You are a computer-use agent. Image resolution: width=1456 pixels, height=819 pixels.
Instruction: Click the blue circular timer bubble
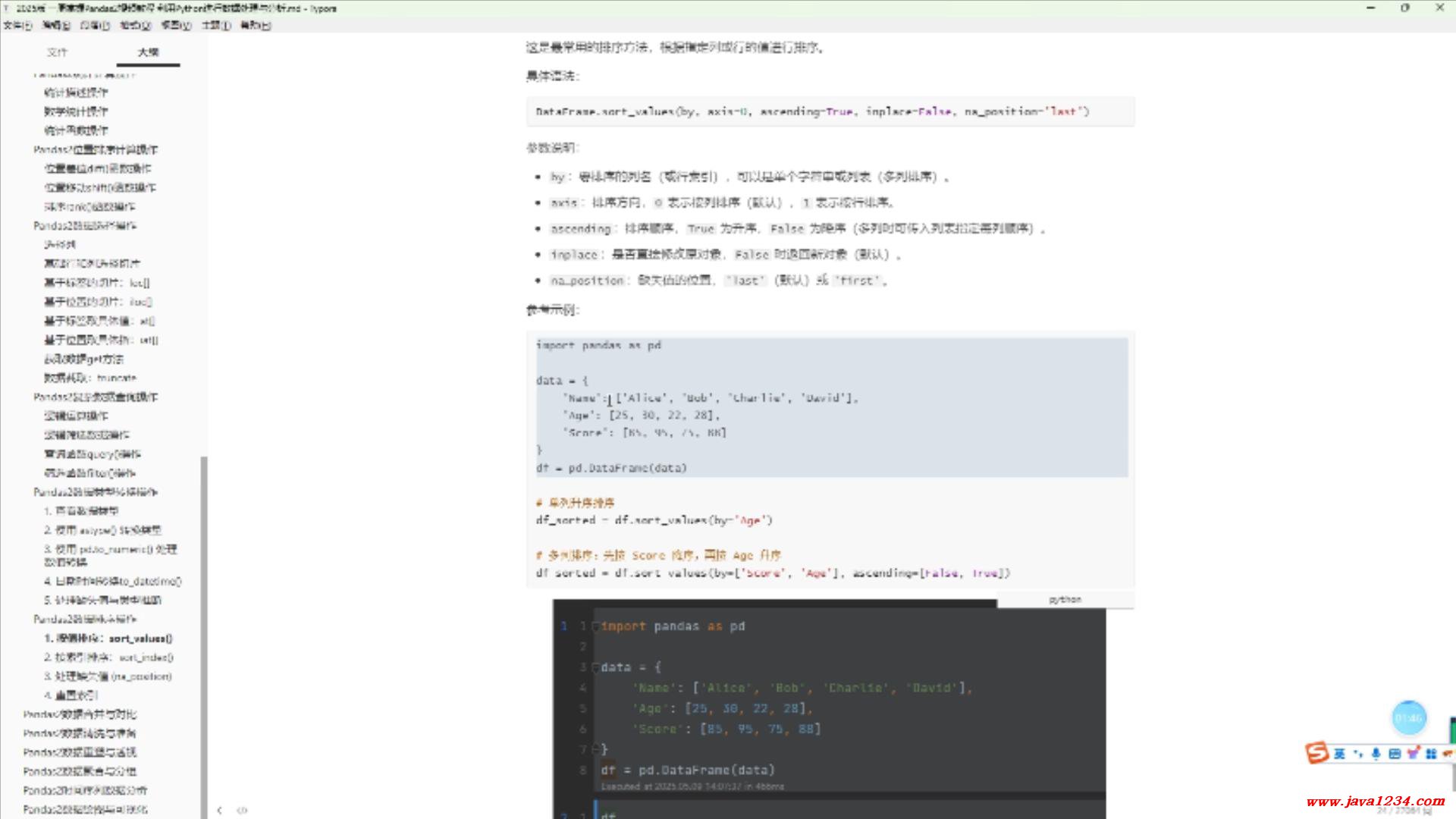(1409, 717)
